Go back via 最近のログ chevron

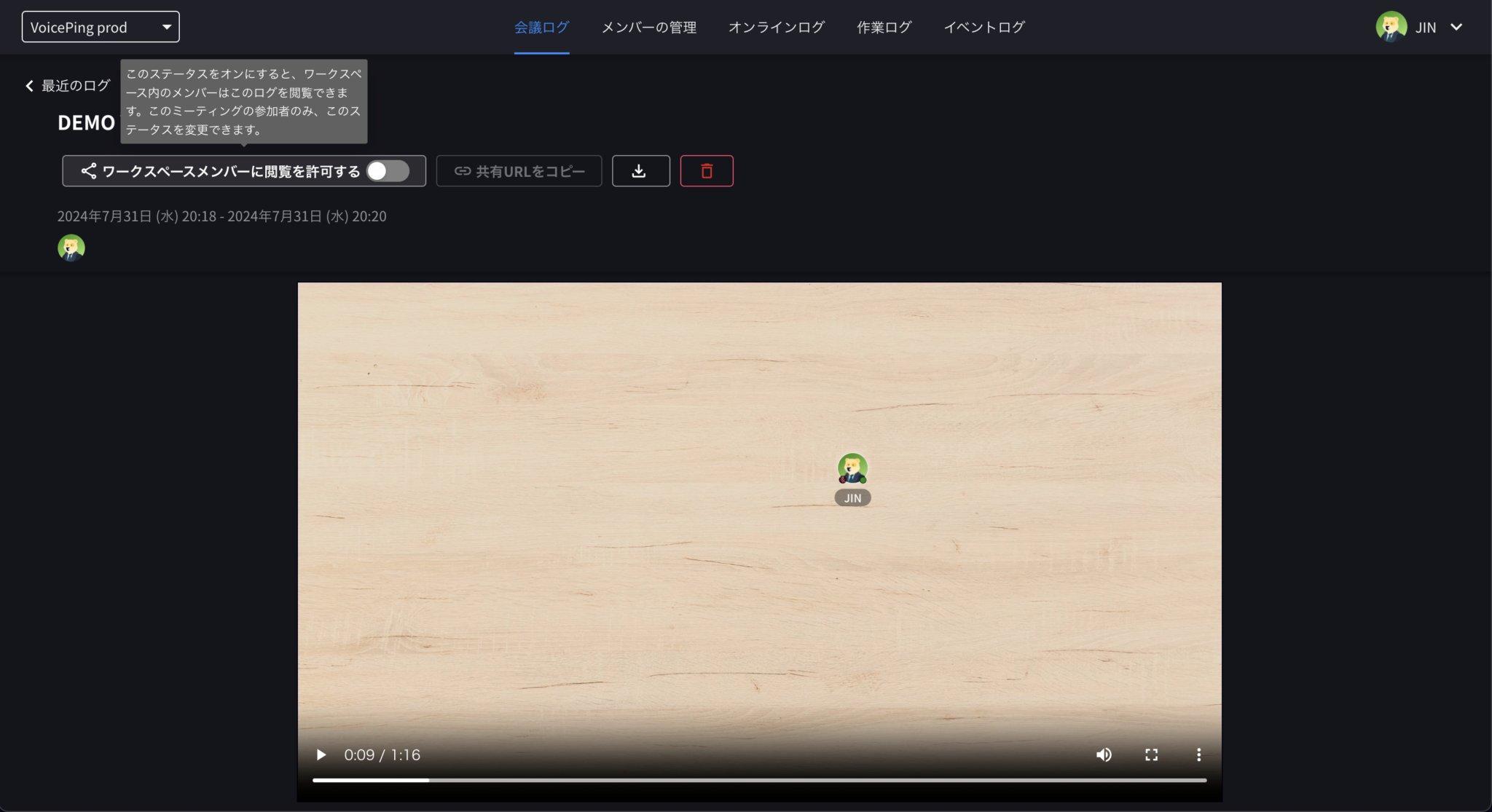click(x=29, y=86)
